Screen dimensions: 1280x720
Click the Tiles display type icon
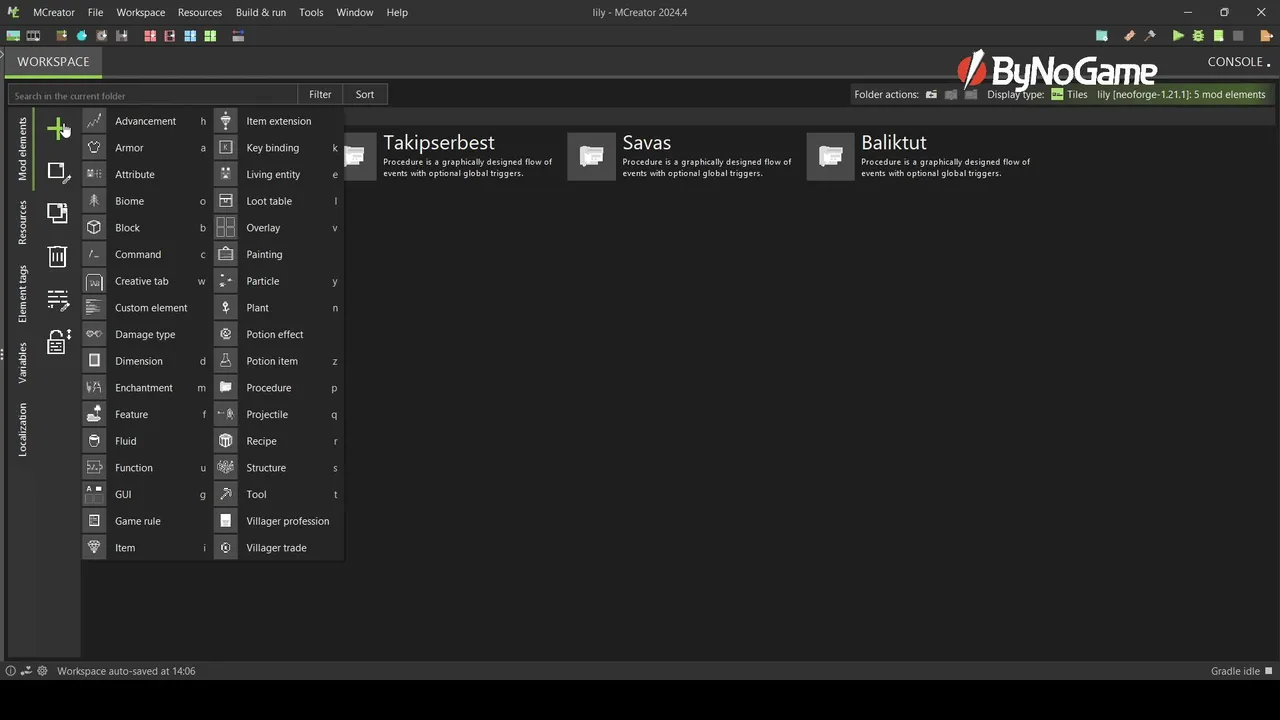[1057, 95]
